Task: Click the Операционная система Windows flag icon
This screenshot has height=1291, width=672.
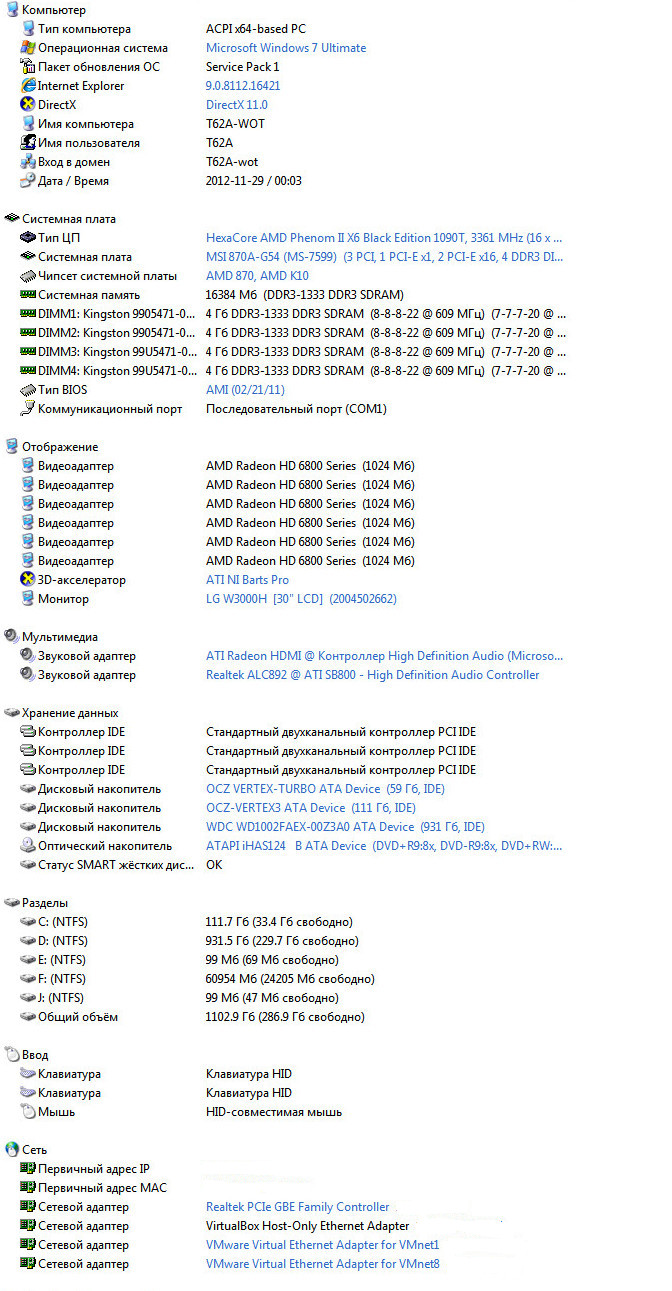Action: [28, 48]
